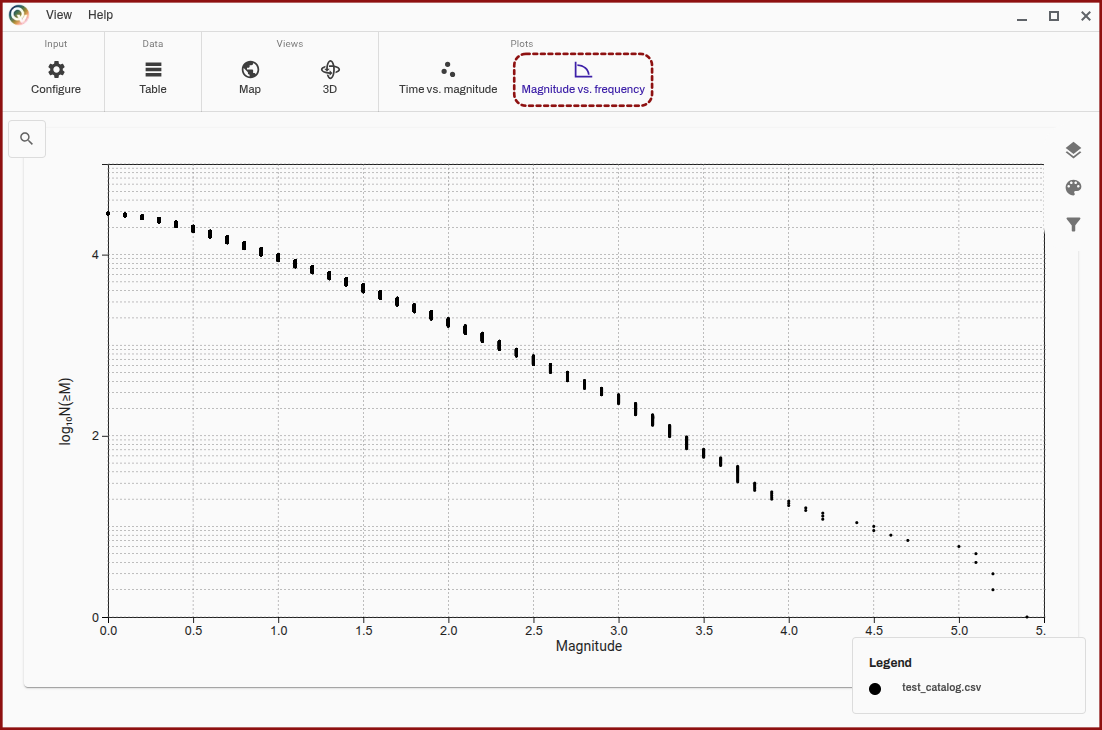1102x730 pixels.
Task: Minimize the application window
Action: coord(1022,16)
